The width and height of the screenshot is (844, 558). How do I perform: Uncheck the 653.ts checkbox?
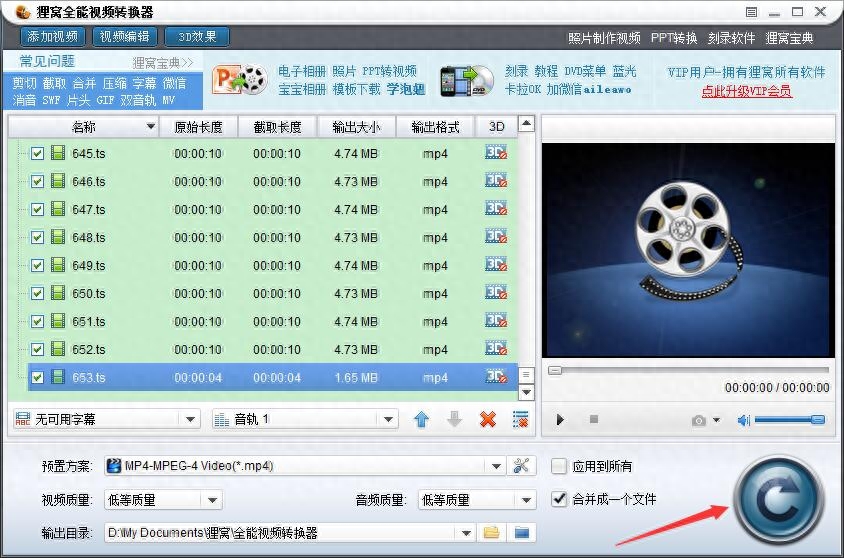point(37,377)
